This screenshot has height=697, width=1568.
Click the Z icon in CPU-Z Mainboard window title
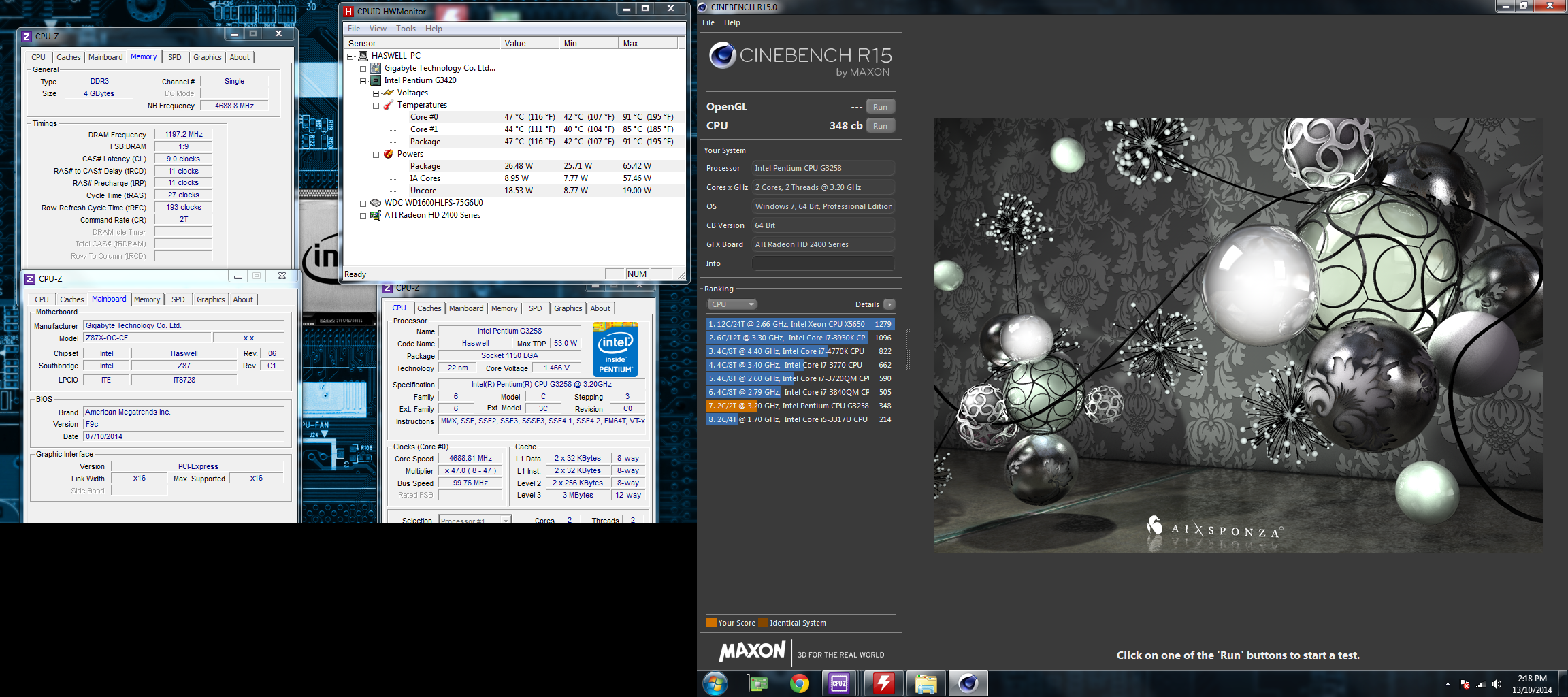pyautogui.click(x=30, y=279)
